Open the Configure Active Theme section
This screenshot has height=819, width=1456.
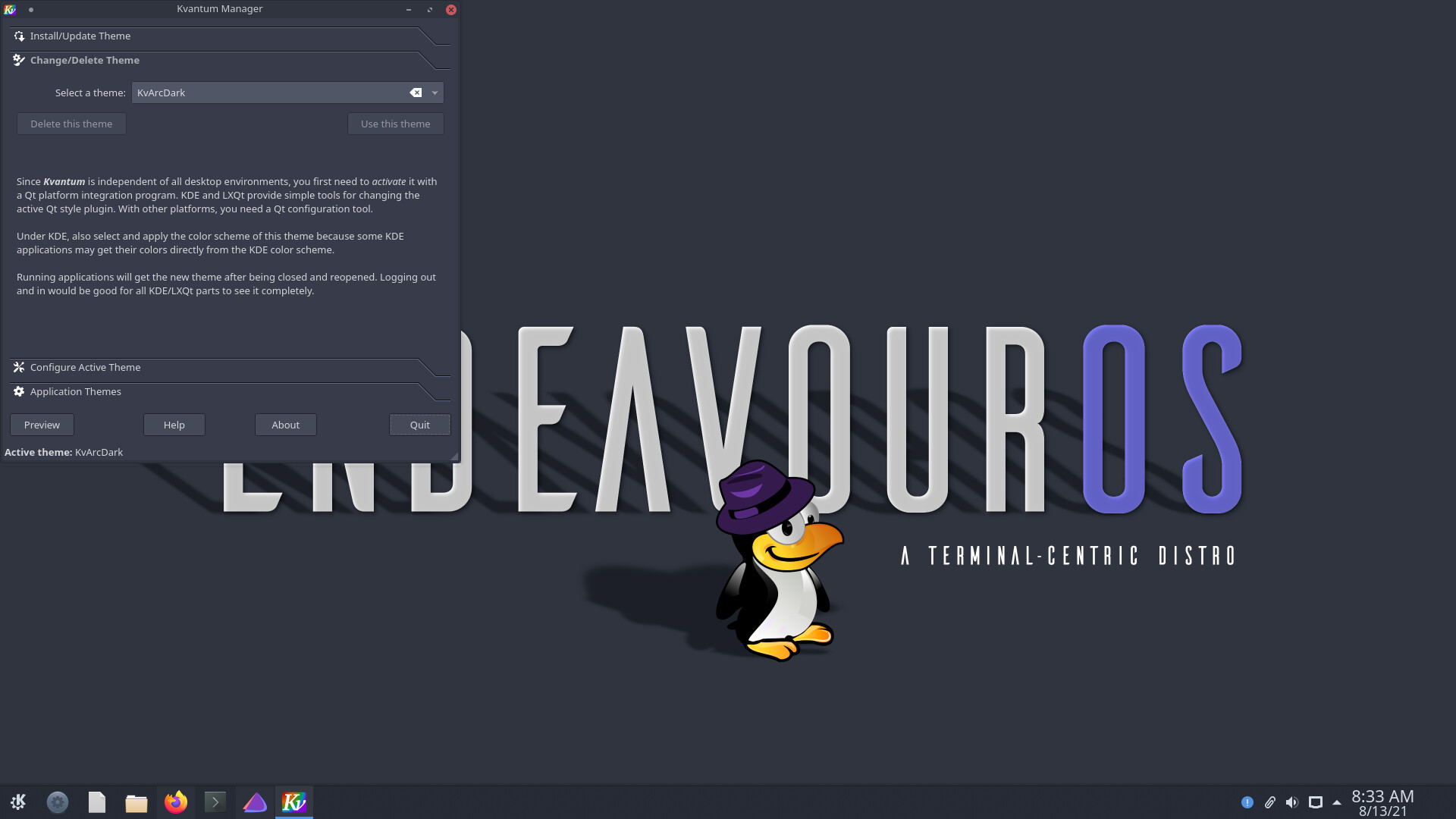[85, 367]
